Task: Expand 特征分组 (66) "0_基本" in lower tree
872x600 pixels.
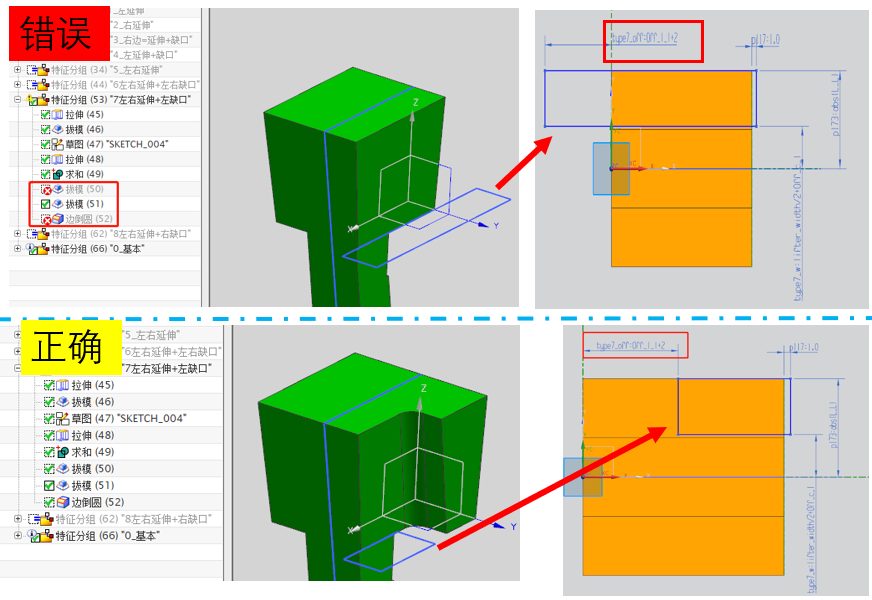Action: (x=18, y=536)
